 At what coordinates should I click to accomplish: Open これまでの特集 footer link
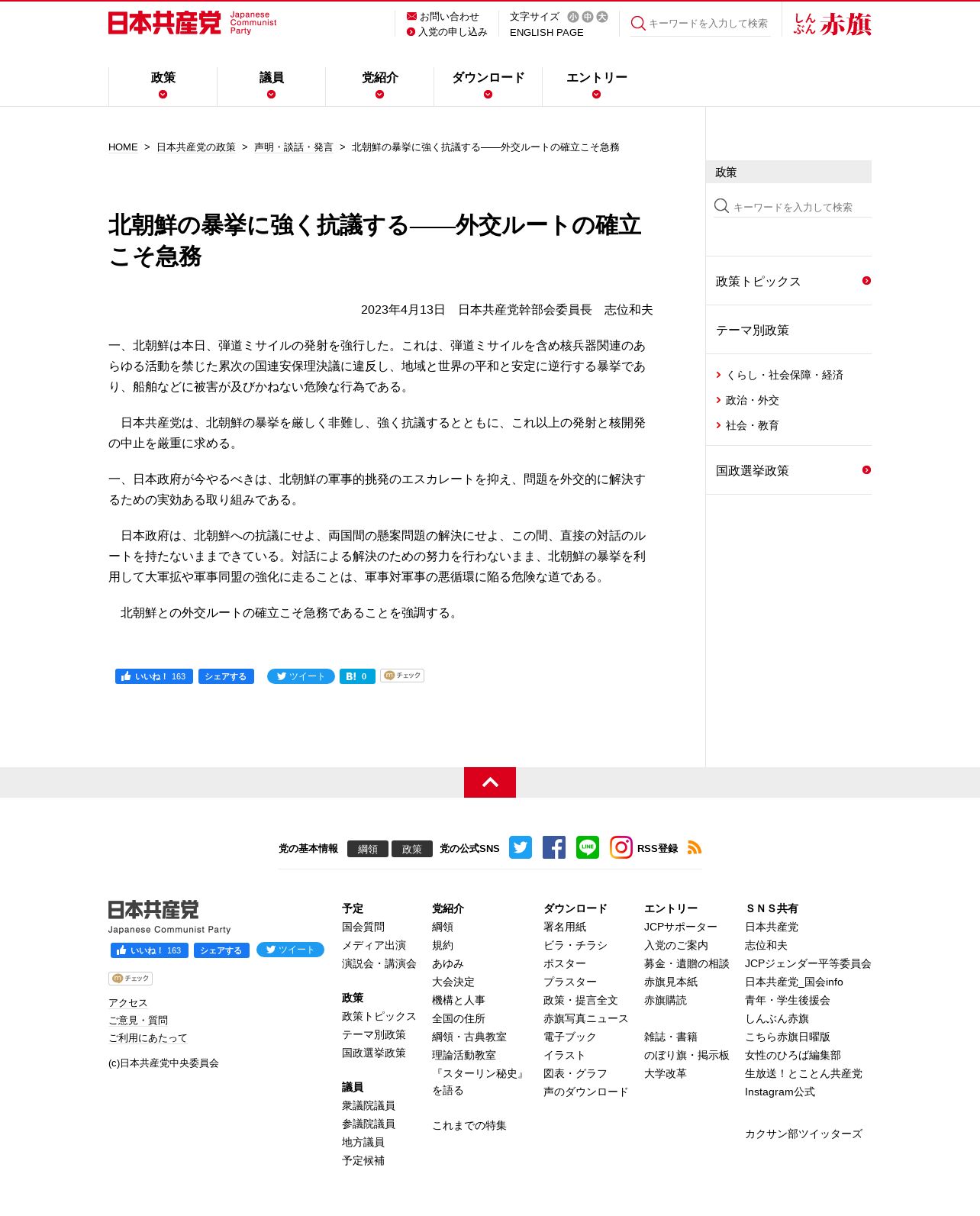(x=469, y=1125)
